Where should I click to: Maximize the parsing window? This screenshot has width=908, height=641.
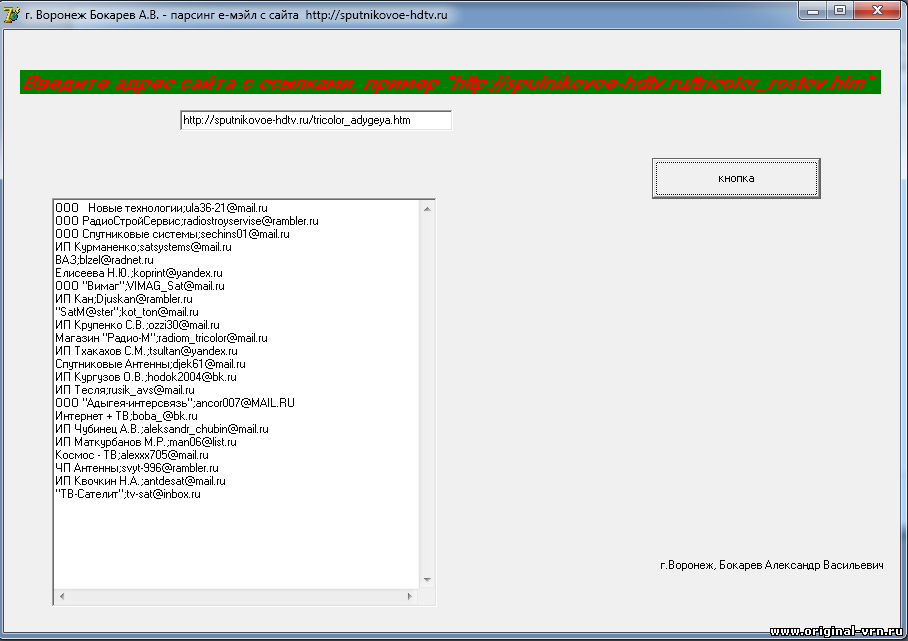click(840, 11)
